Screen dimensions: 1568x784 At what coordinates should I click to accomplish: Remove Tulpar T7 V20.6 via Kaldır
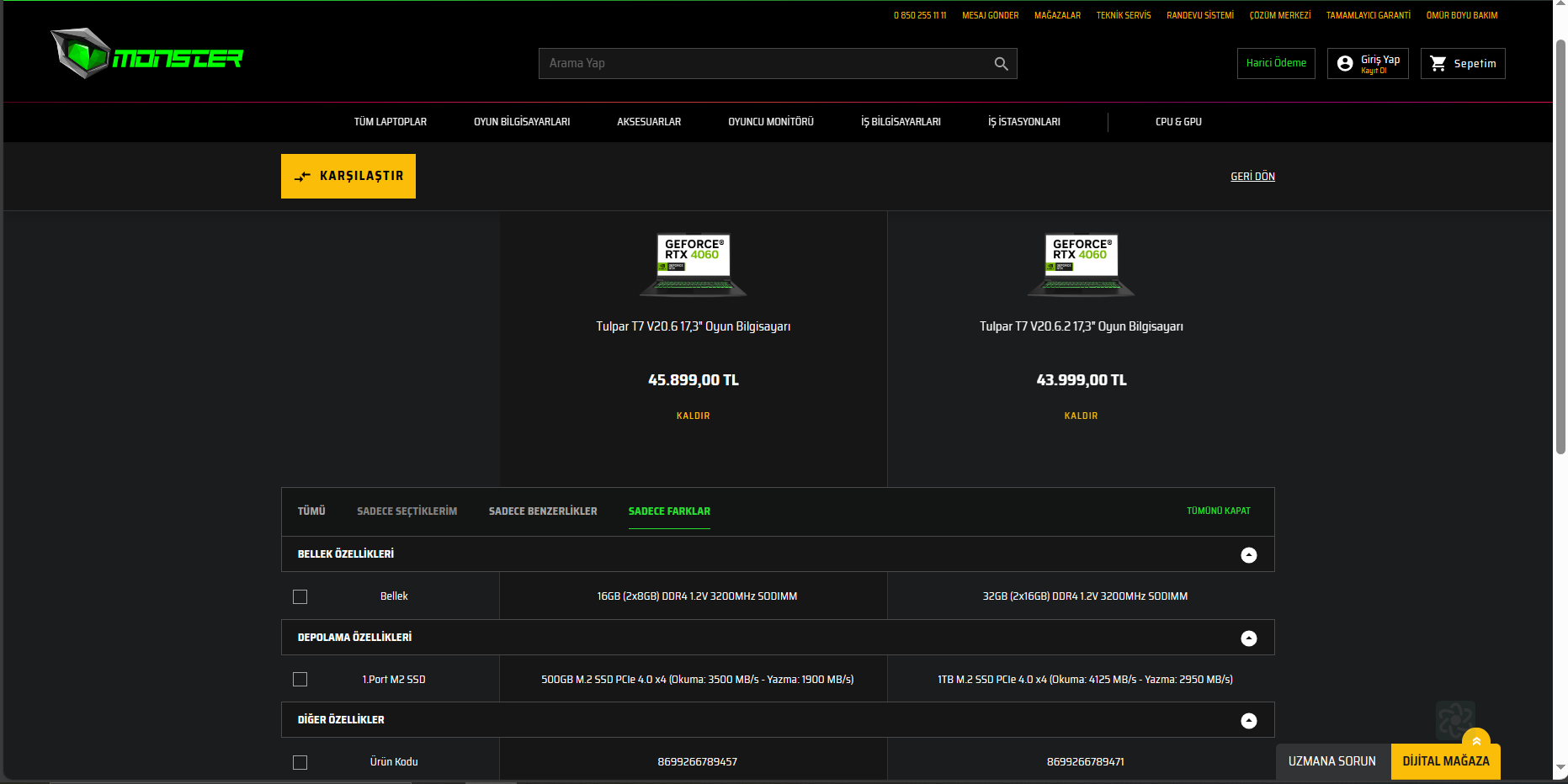(694, 416)
